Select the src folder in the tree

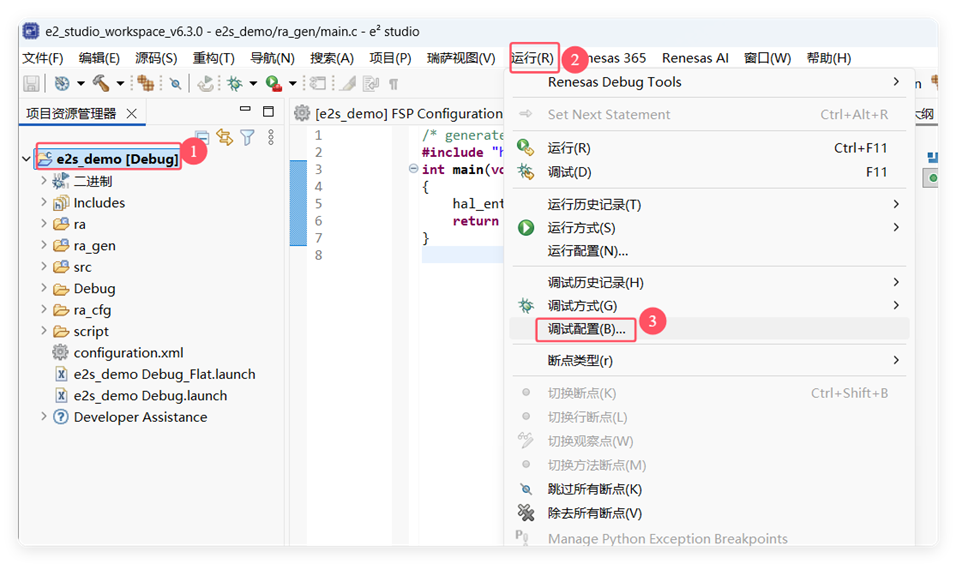tap(82, 267)
